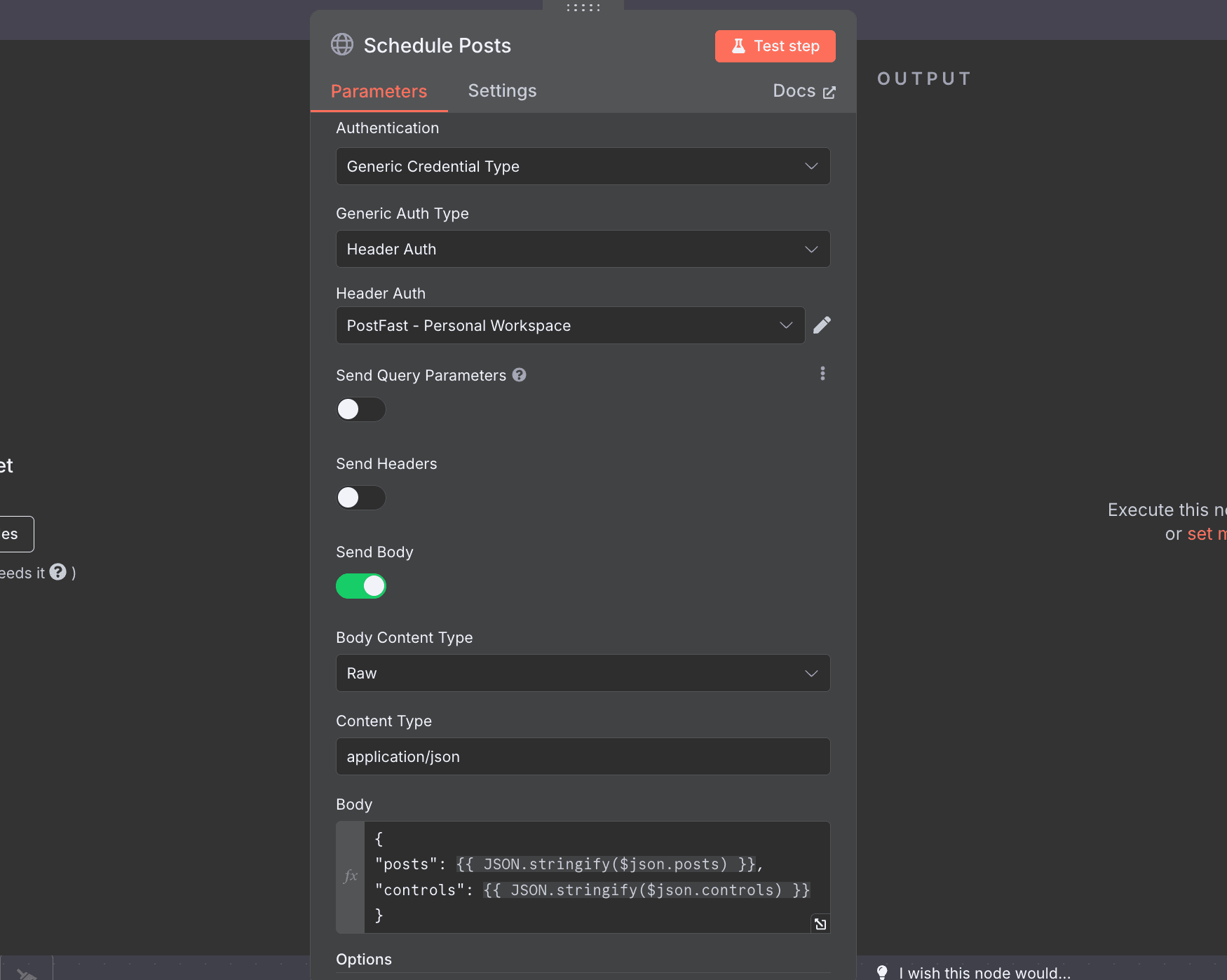Image resolution: width=1227 pixels, height=980 pixels.
Task: Click the Send Headers label
Action: click(386, 463)
